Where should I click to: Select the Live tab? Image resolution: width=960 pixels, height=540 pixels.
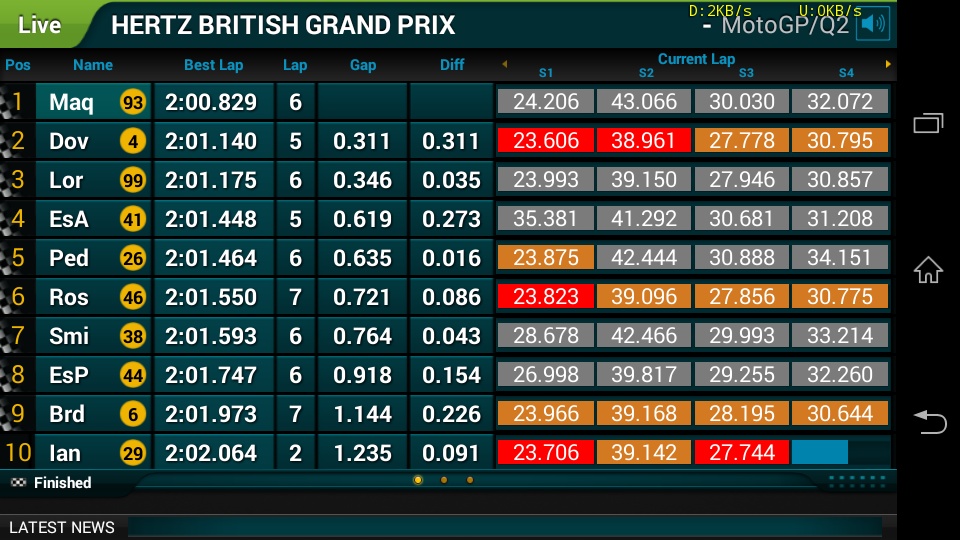pos(40,25)
